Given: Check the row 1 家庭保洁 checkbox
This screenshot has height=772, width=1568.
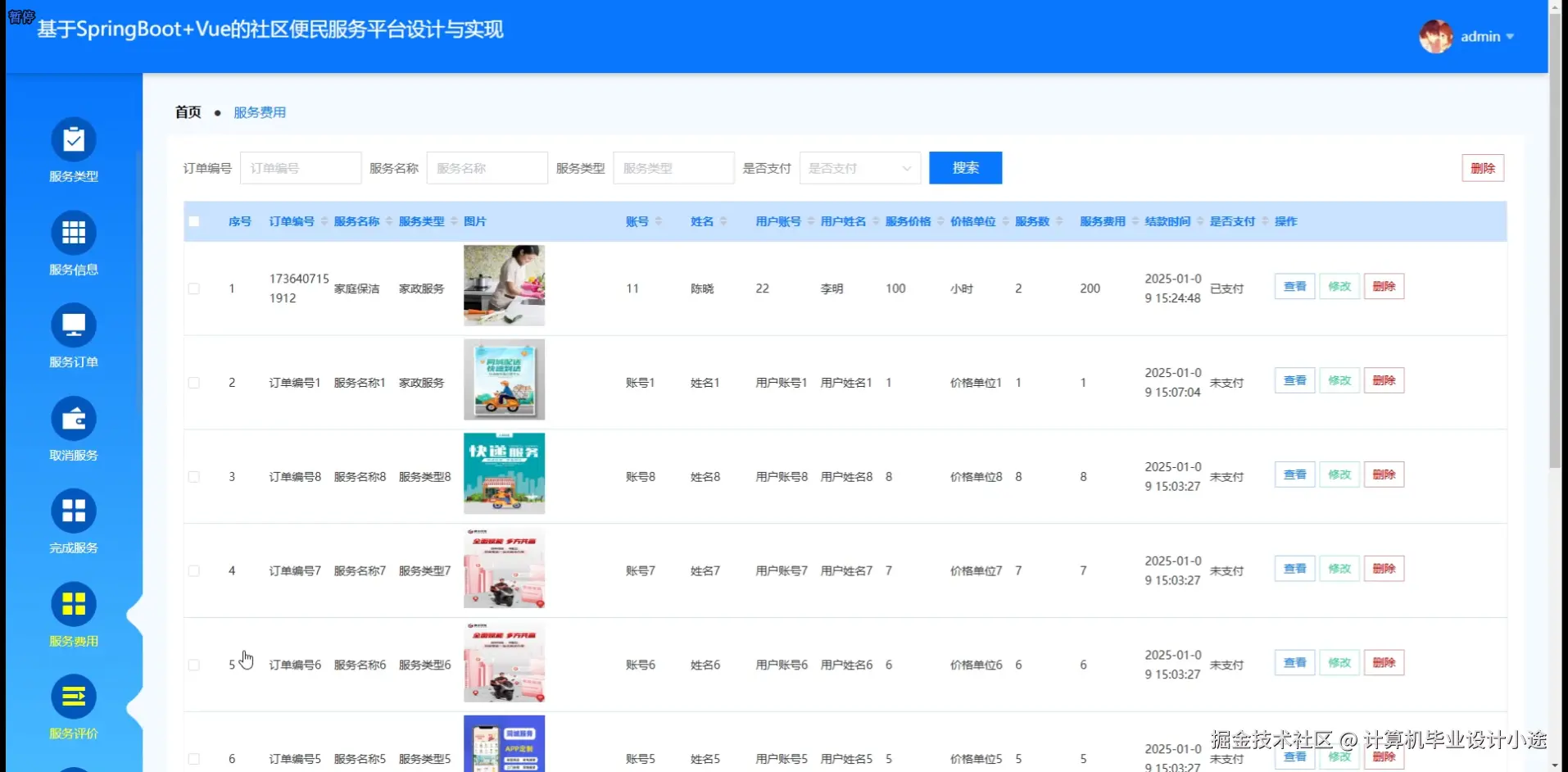Looking at the screenshot, I should 194,288.
